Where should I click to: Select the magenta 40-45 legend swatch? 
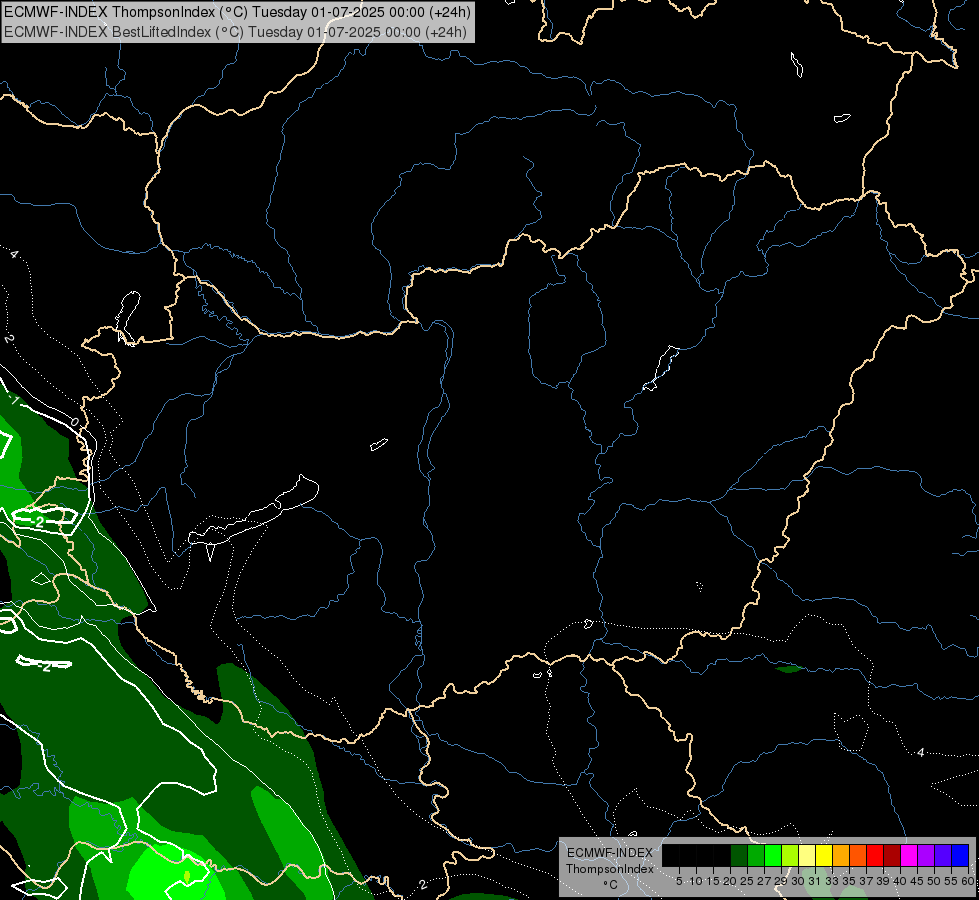pos(909,855)
